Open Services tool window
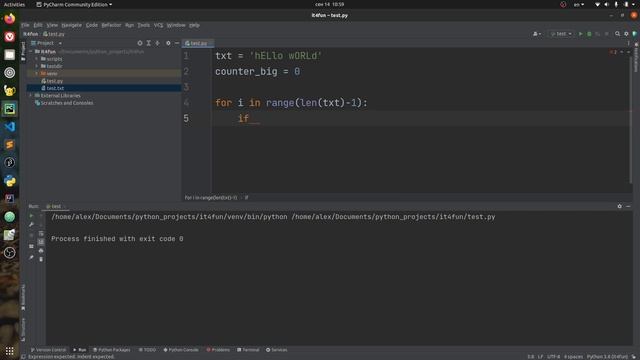The height and width of the screenshot is (360, 640). point(277,350)
